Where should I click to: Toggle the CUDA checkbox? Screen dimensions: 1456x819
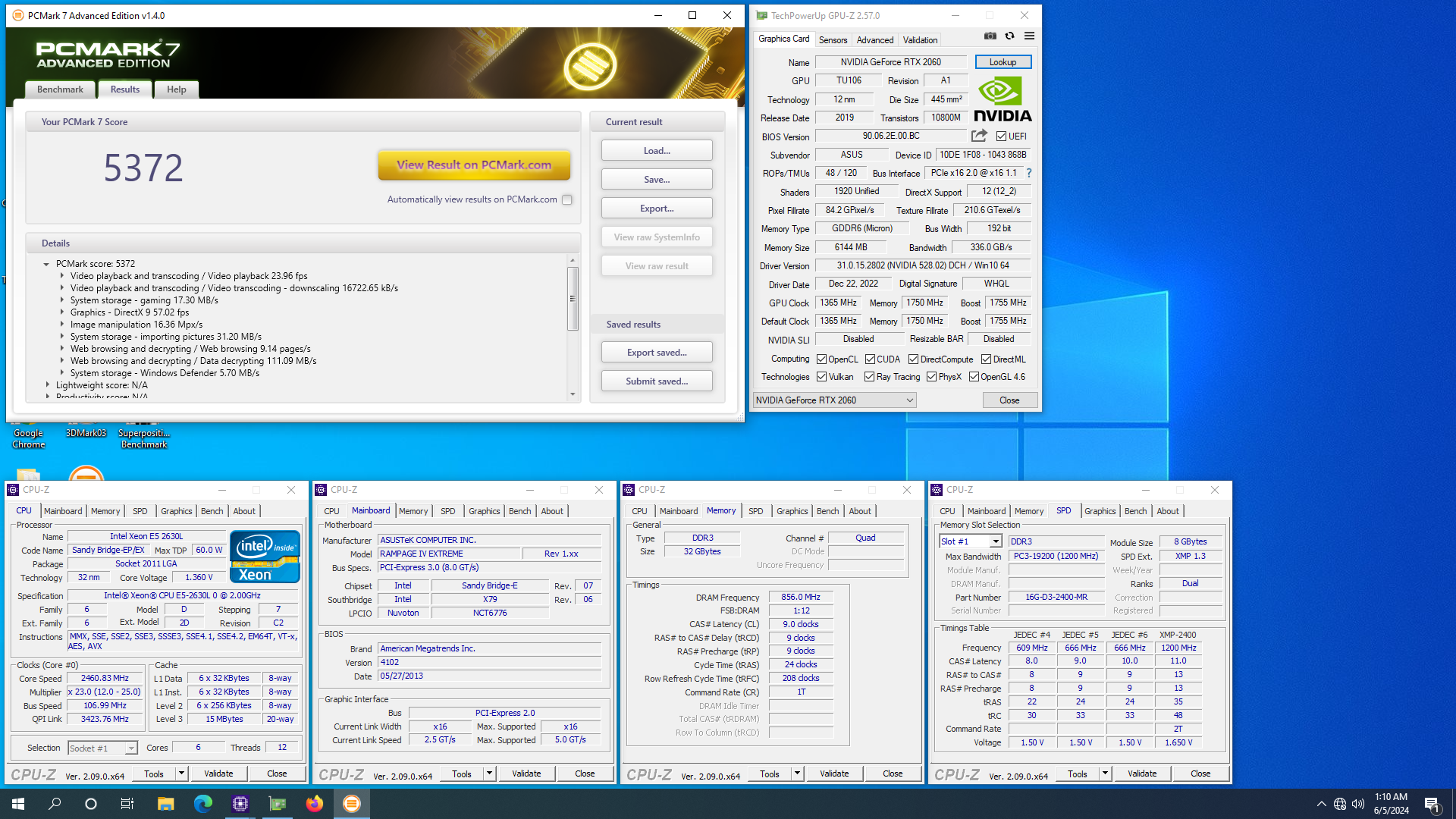point(870,359)
